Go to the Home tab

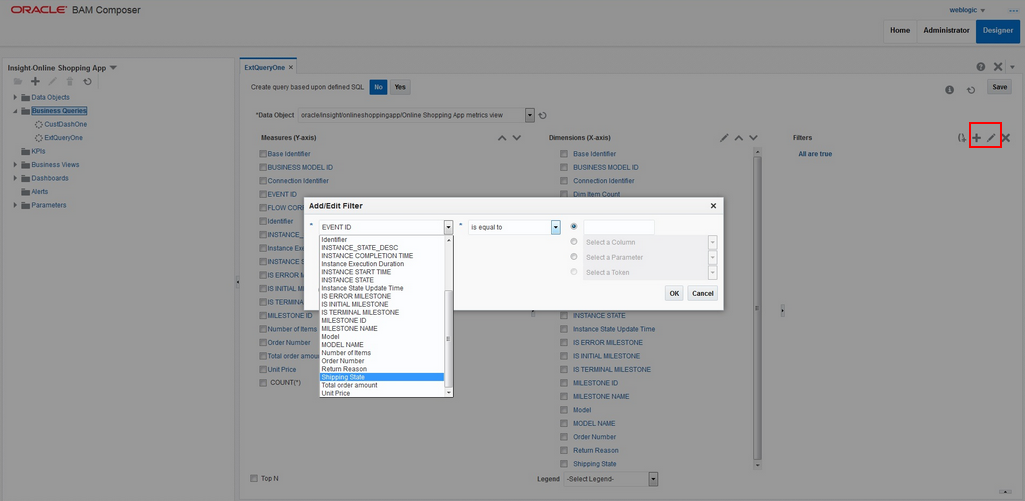[900, 31]
